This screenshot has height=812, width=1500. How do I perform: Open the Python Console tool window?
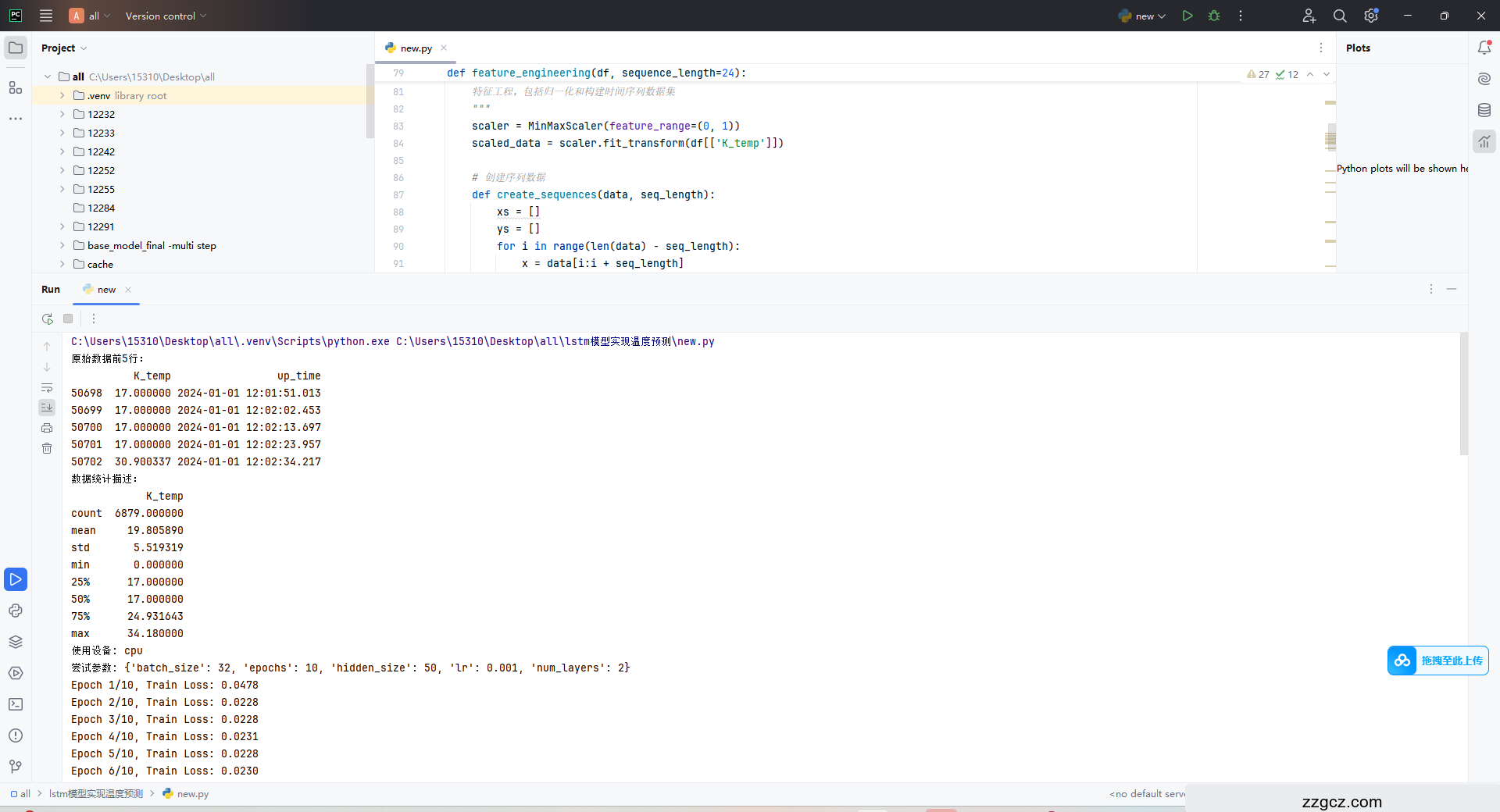pos(16,611)
